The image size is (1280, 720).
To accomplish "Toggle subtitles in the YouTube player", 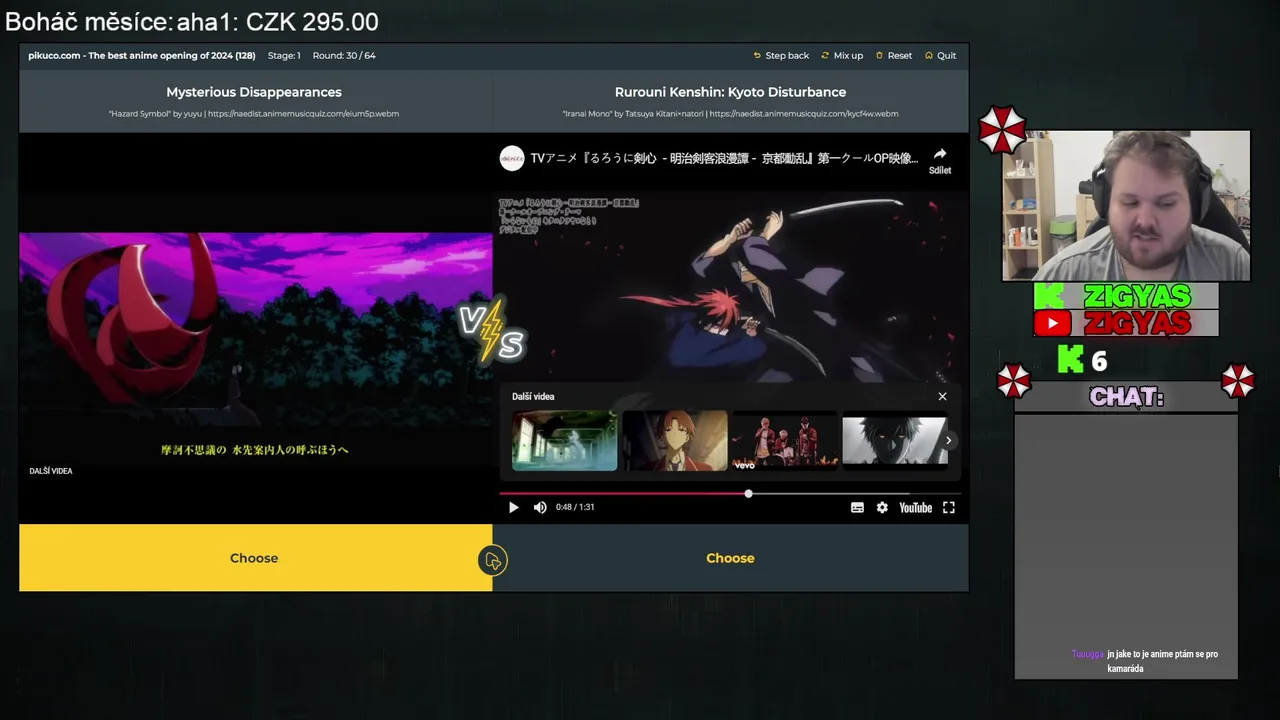I will 857,507.
